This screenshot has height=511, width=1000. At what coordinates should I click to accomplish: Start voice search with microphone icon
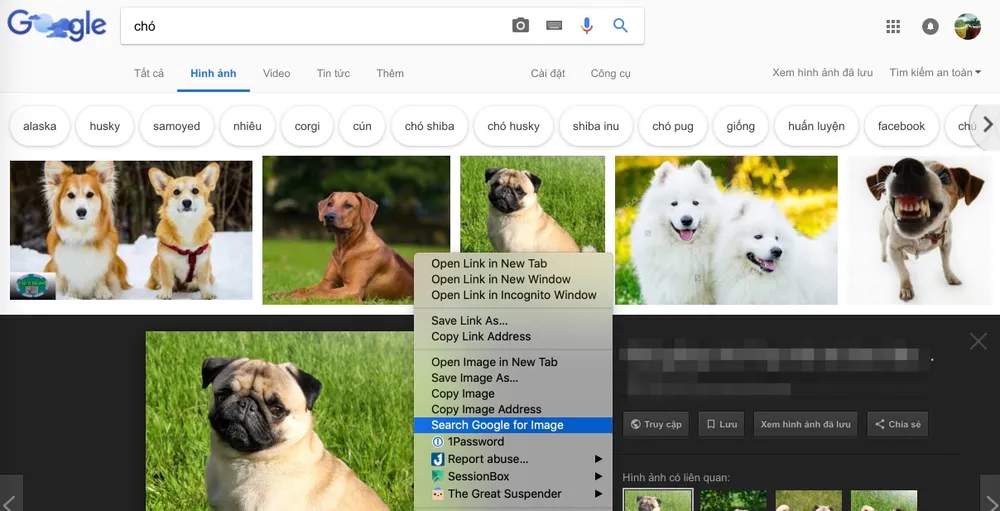(587, 26)
